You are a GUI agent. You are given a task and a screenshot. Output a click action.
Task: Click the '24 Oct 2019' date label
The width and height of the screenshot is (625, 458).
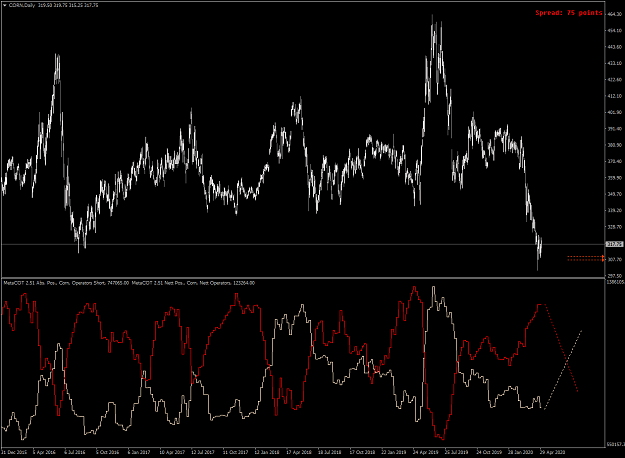pos(489,452)
